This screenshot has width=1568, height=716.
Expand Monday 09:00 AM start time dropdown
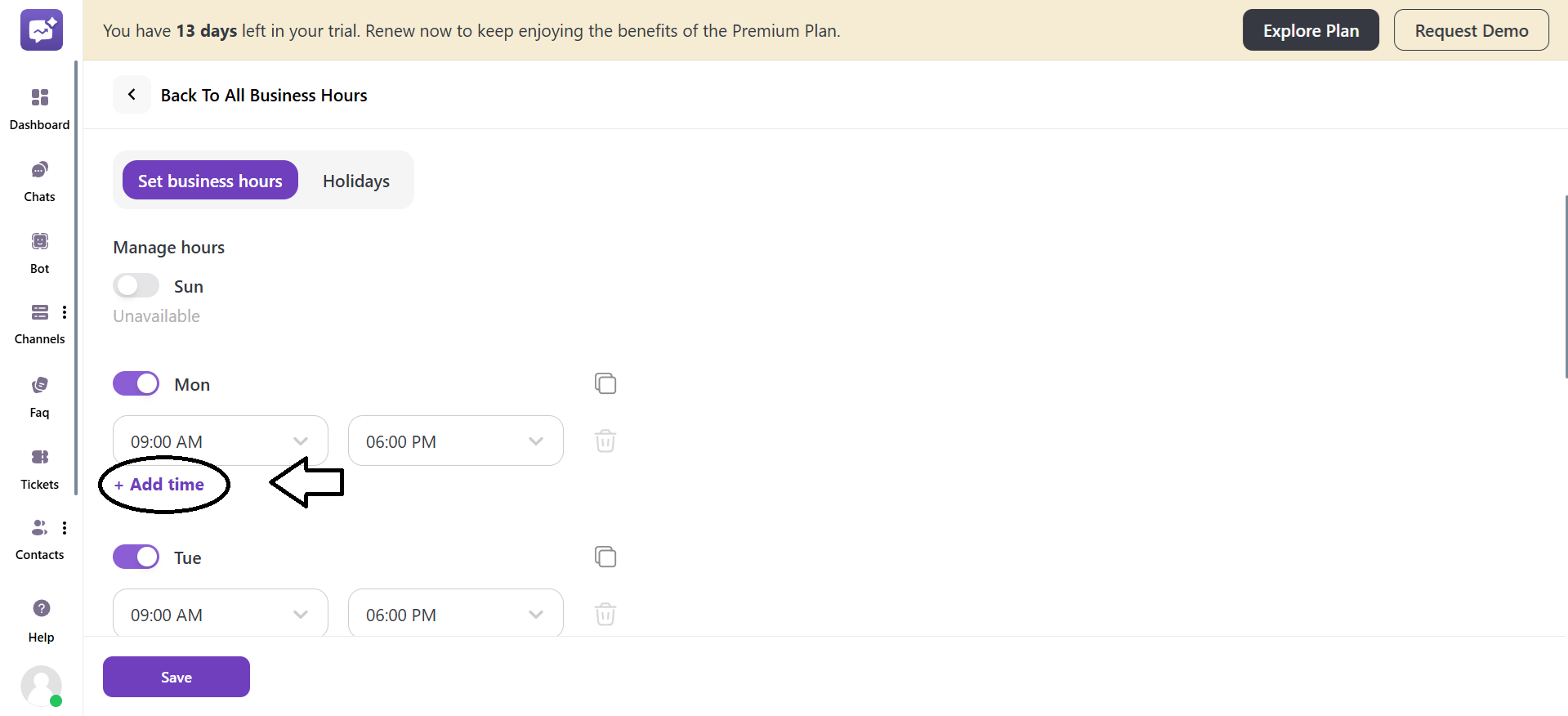221,441
